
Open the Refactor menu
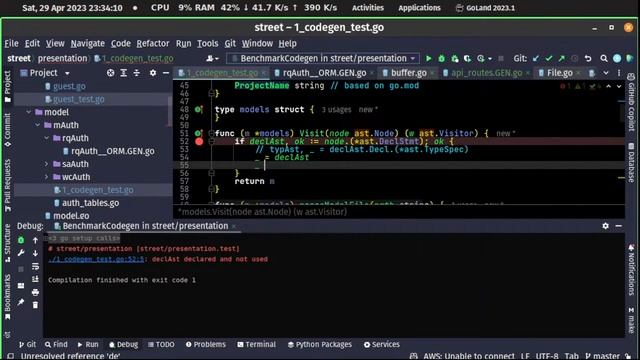(153, 43)
